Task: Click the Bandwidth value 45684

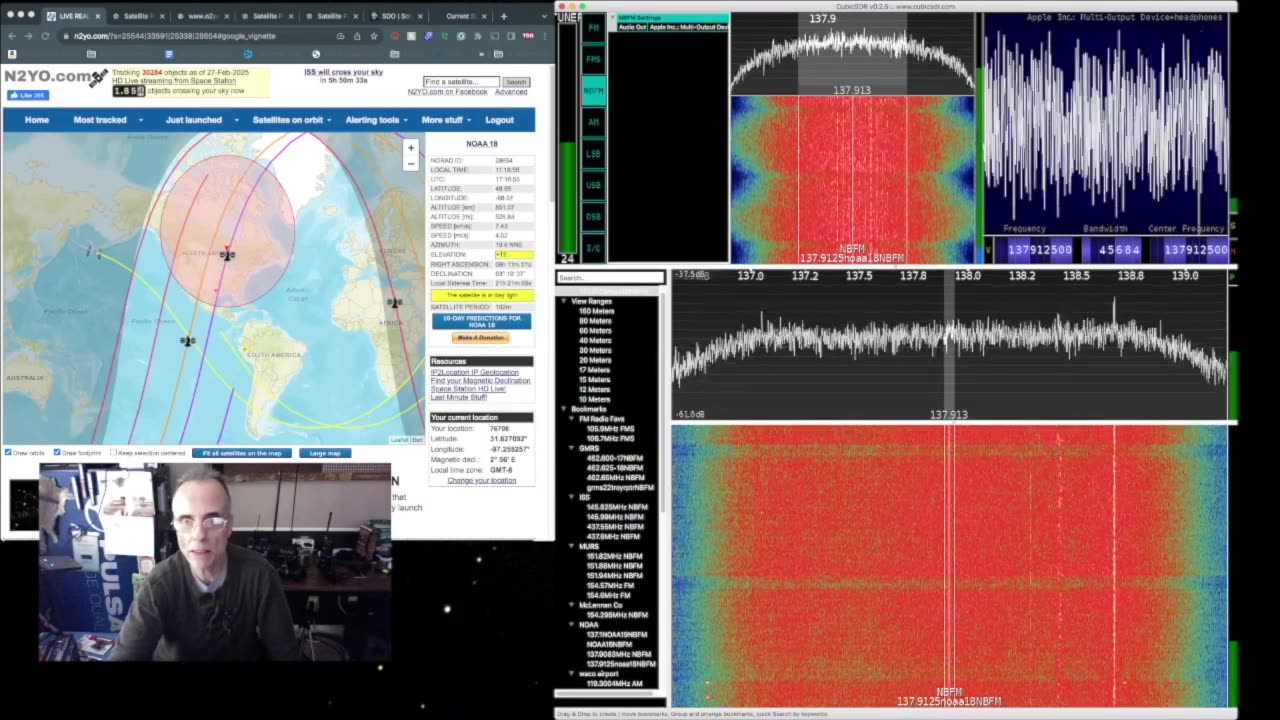Action: coord(1118,250)
